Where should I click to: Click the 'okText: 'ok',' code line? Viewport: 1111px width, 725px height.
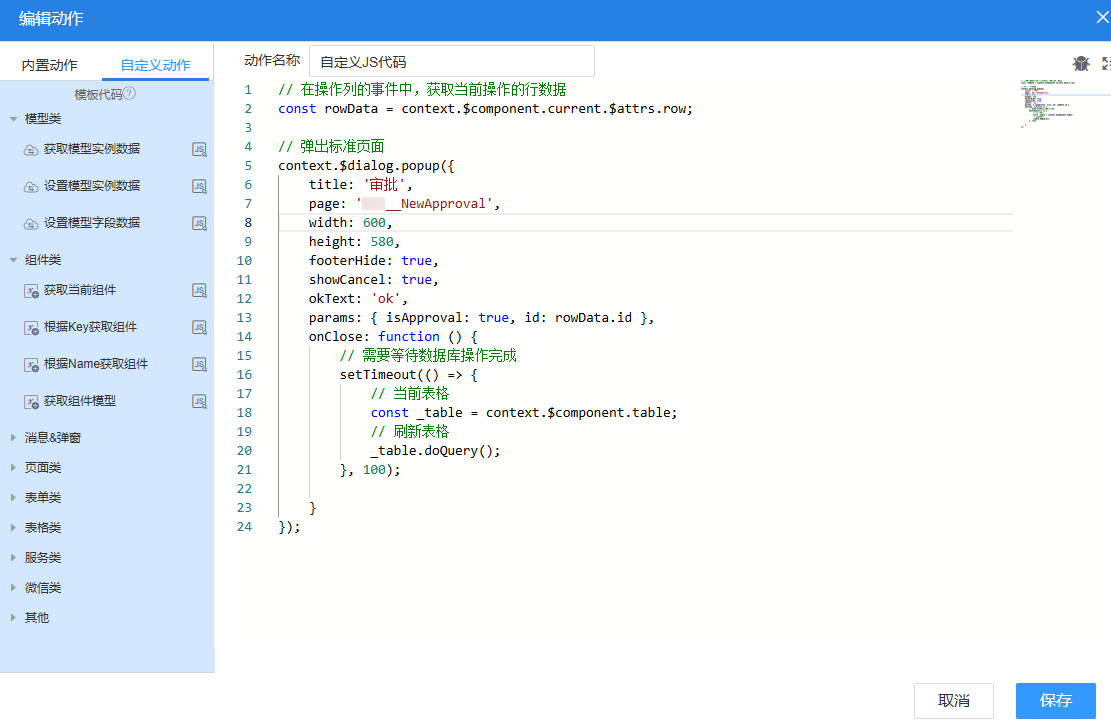(x=359, y=298)
